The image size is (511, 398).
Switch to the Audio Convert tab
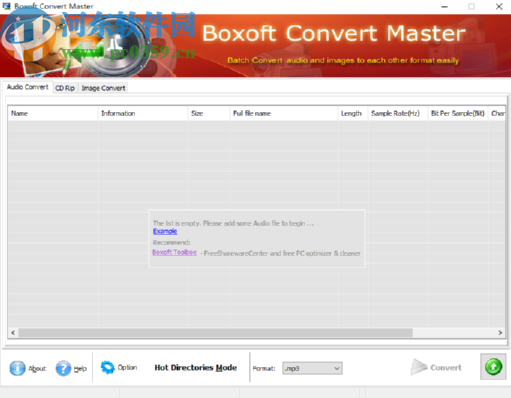(28, 87)
